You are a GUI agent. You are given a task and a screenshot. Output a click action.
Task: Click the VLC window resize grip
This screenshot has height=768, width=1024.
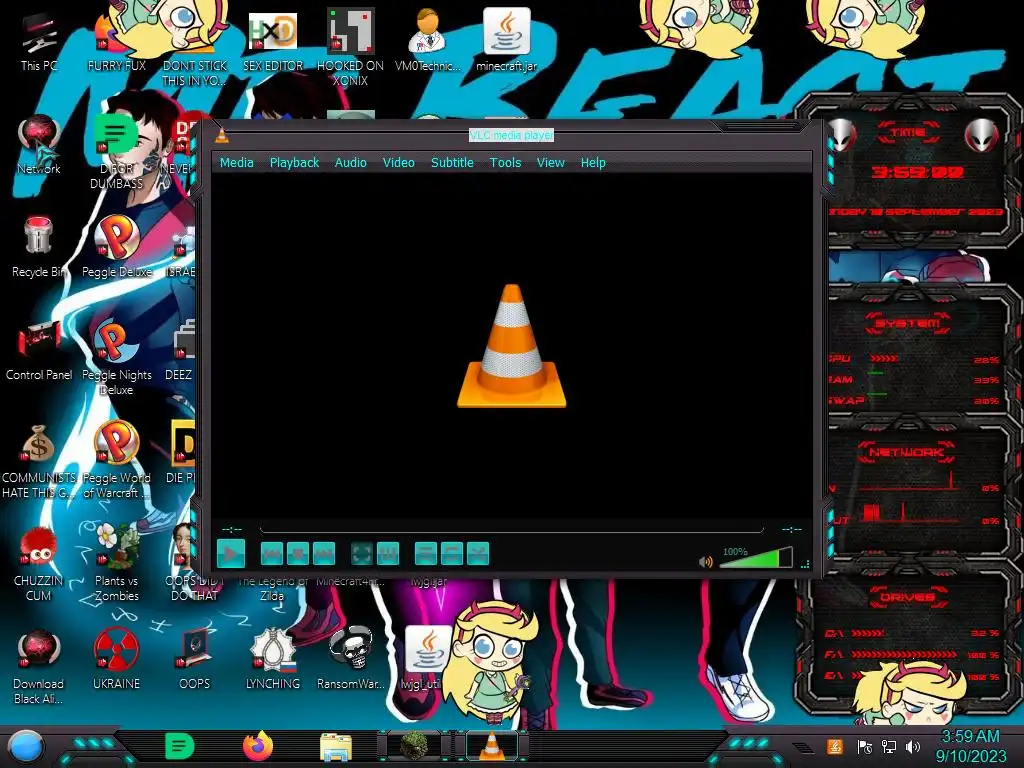click(805, 564)
